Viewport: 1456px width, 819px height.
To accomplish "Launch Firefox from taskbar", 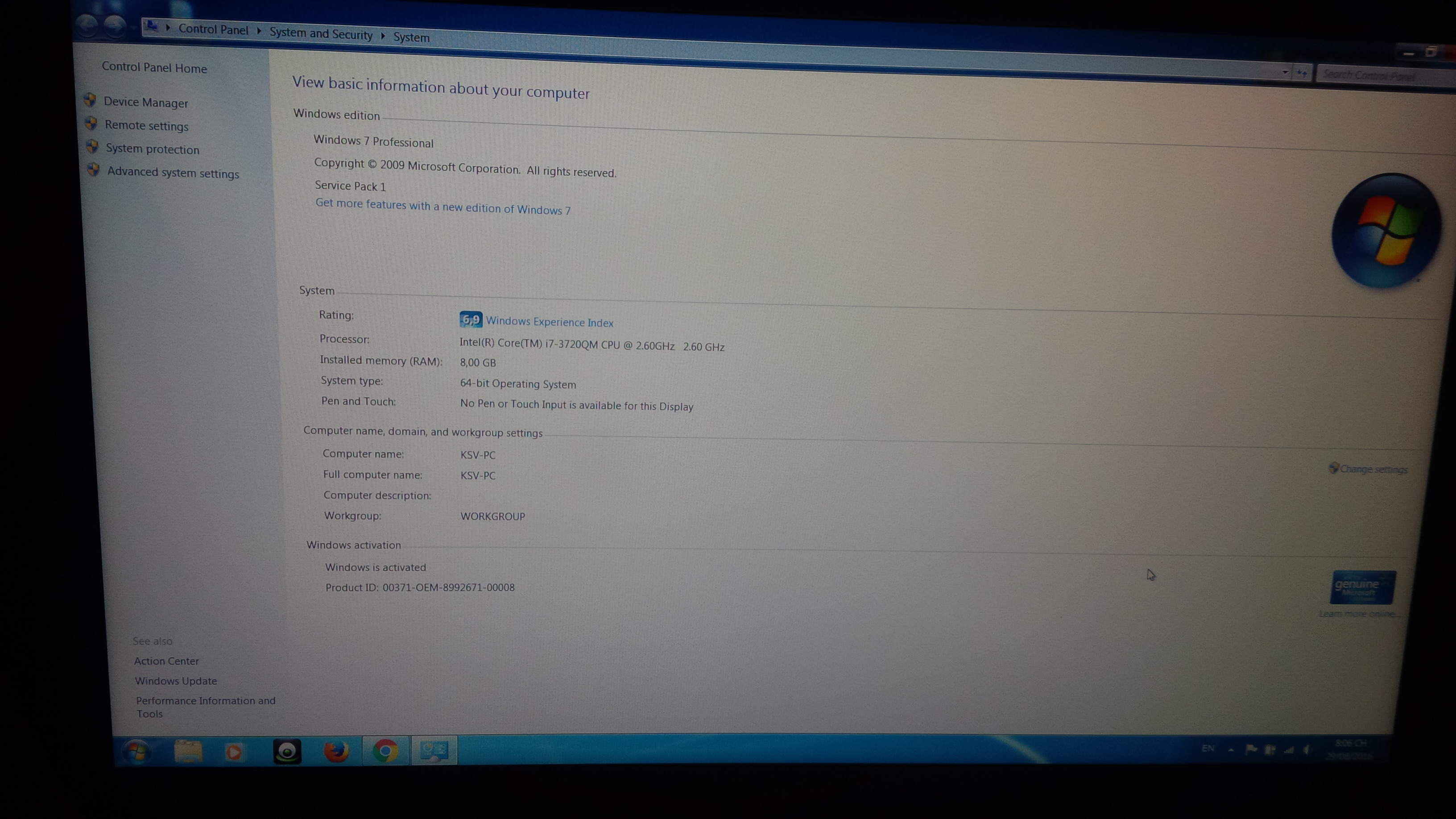I will [336, 751].
